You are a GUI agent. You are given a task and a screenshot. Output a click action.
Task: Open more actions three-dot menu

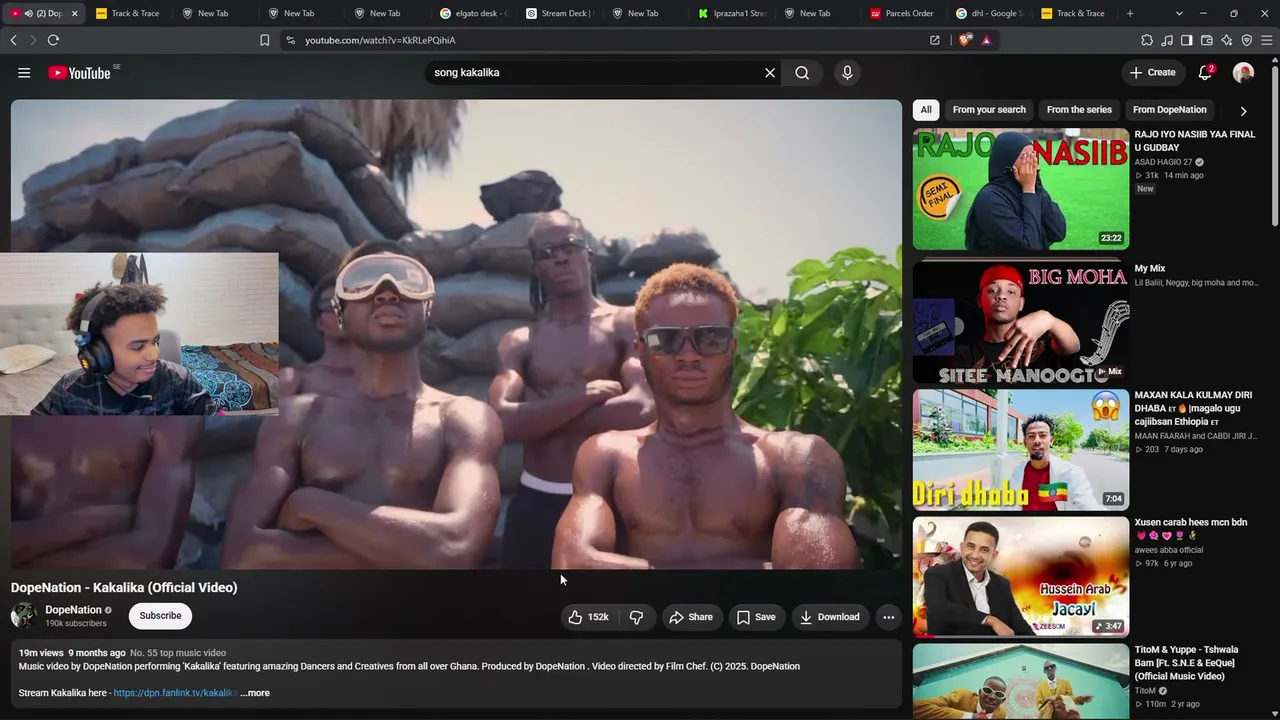(x=888, y=617)
